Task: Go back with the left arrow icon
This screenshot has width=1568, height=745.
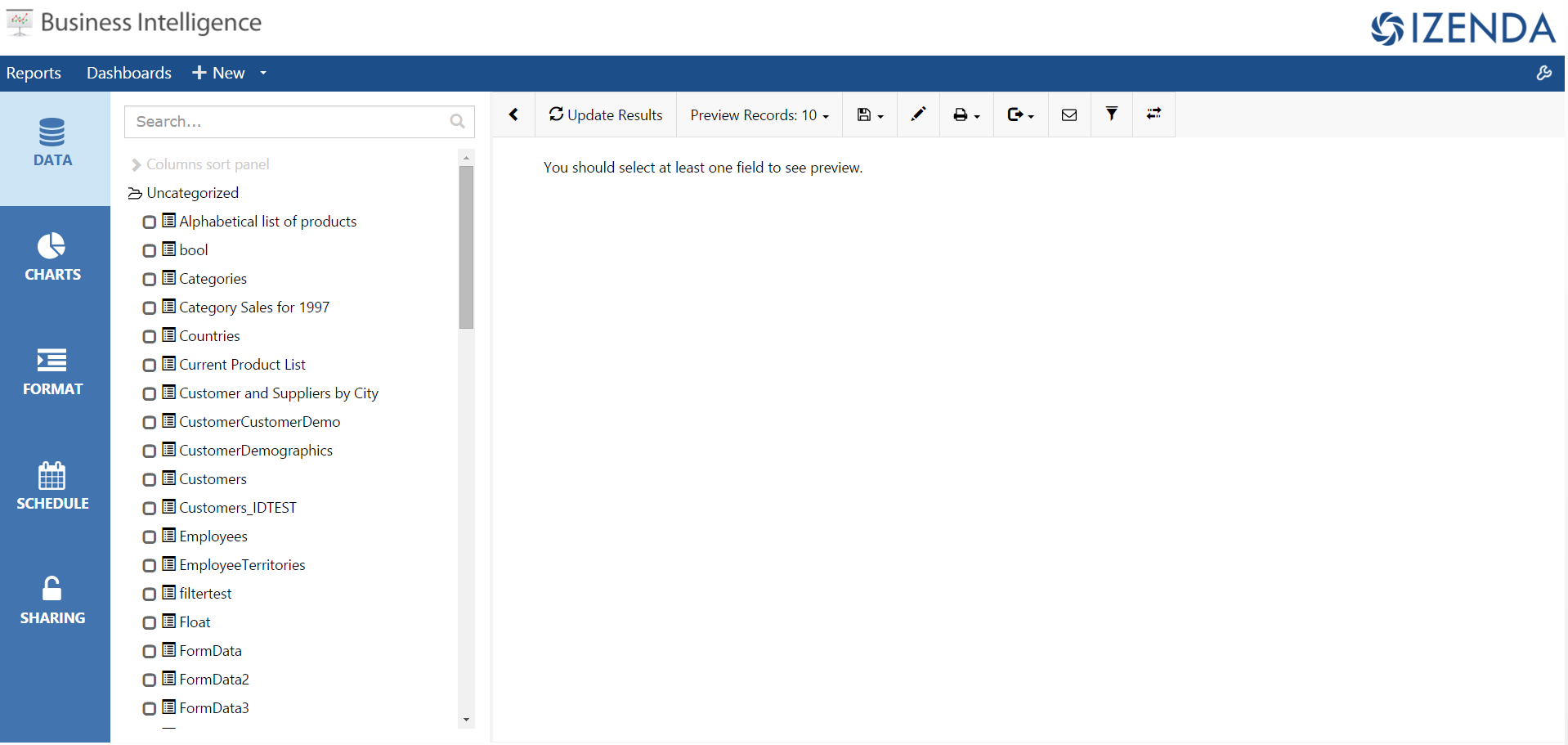Action: (x=514, y=114)
